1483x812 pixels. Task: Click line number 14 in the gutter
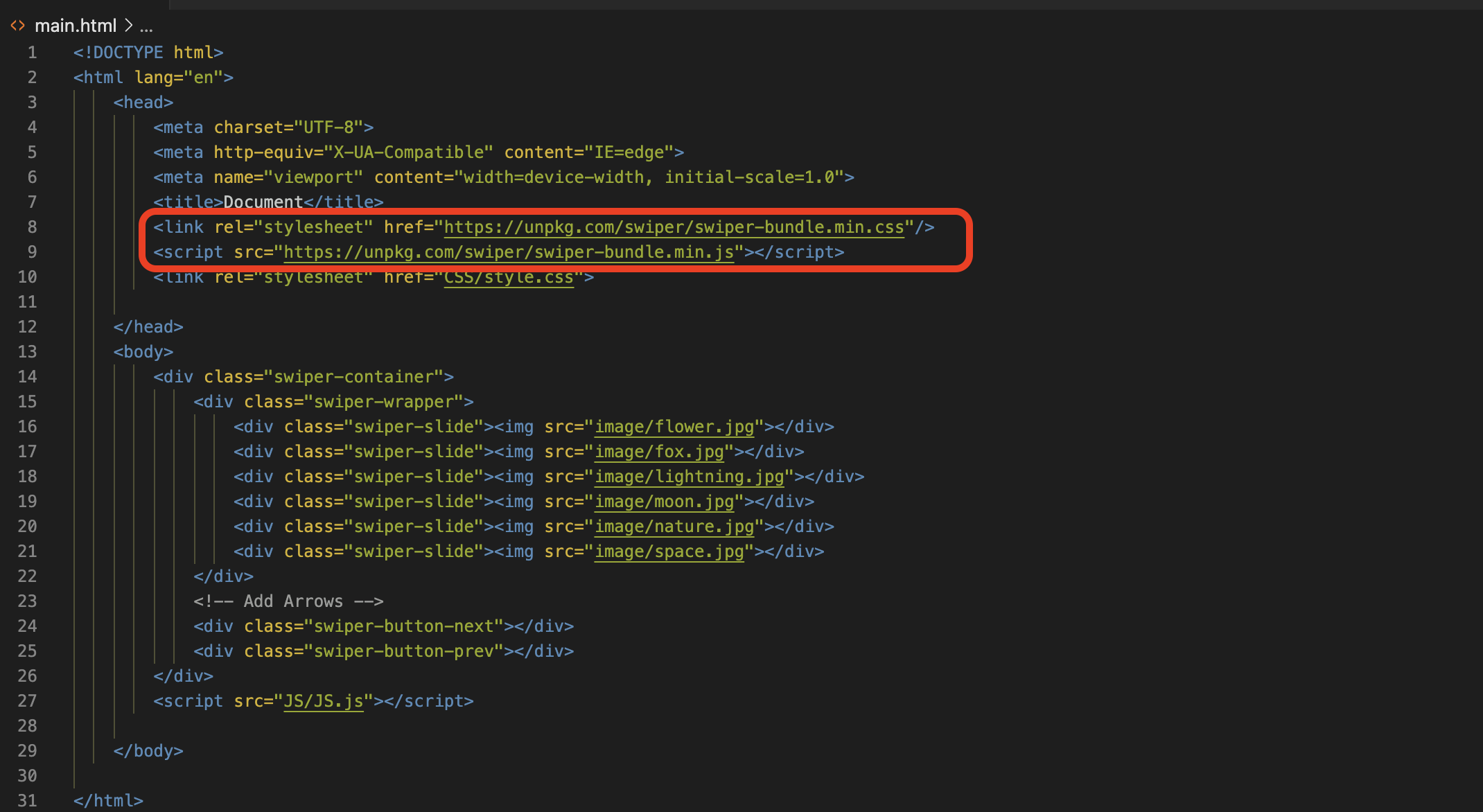28,377
